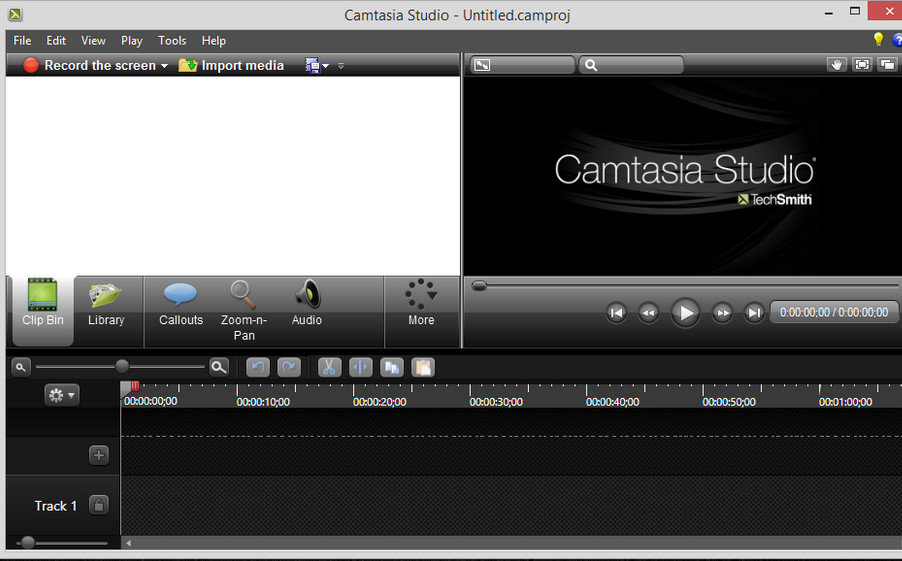Click the timeline zoom slider handle
The width and height of the screenshot is (902, 561).
pos(122,366)
